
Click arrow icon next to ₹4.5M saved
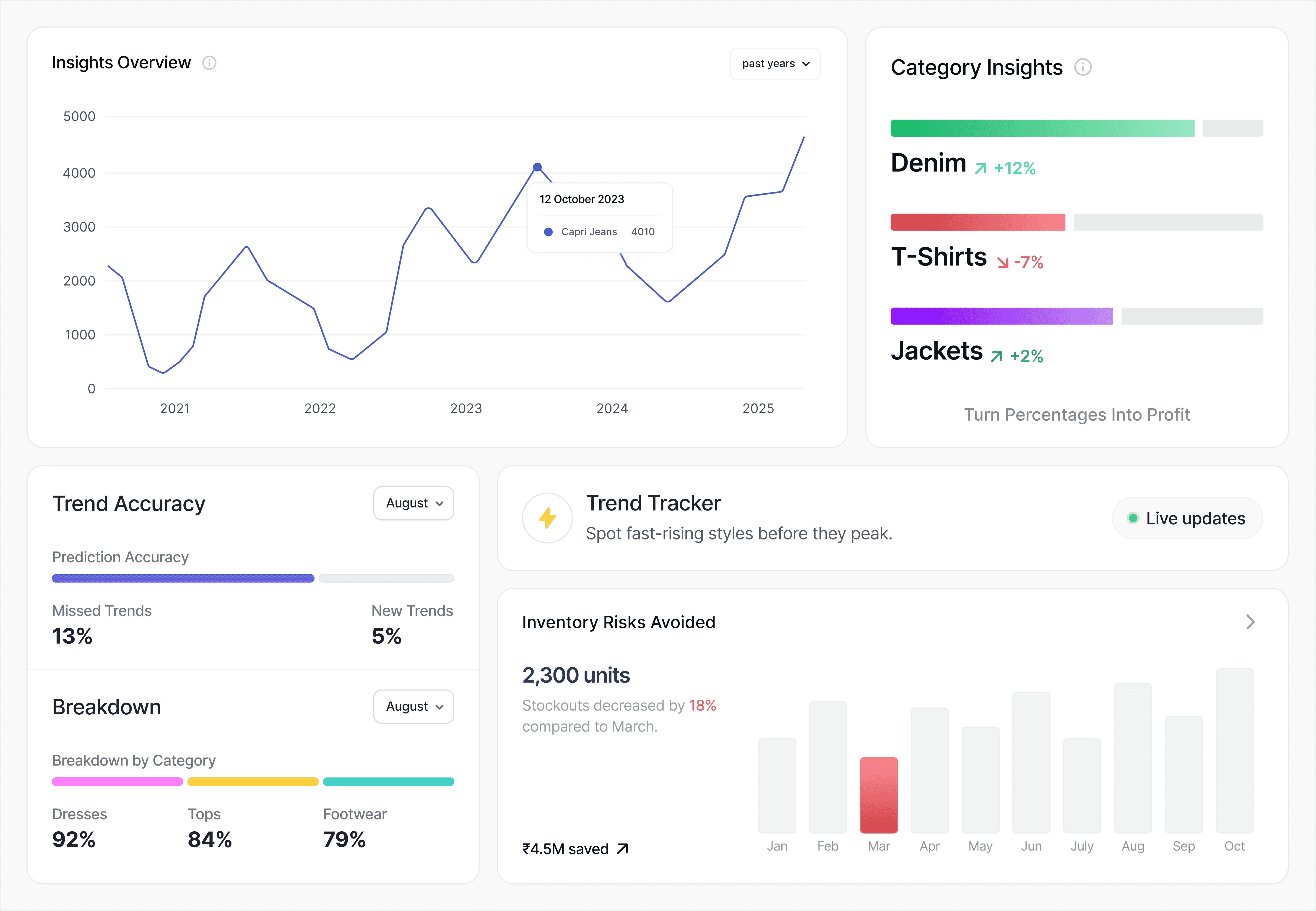click(623, 849)
